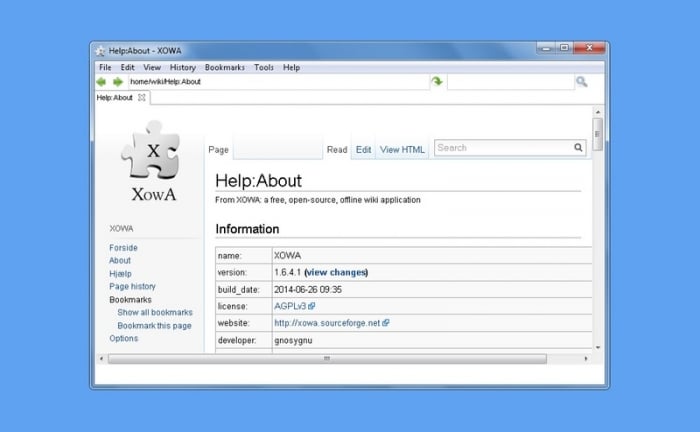
Task: Go back with the green left arrow
Action: pos(101,82)
